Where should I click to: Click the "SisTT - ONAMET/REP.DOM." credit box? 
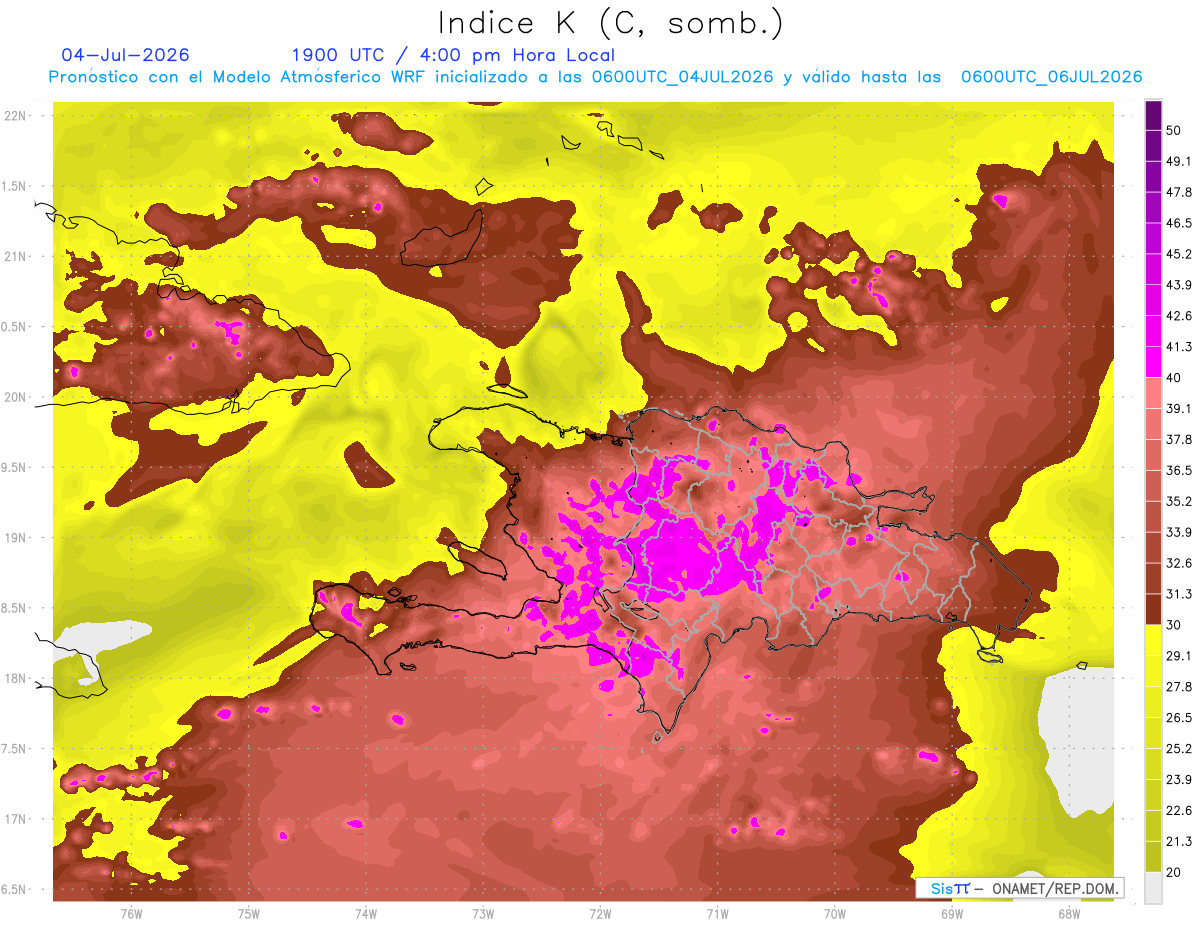click(x=1021, y=888)
